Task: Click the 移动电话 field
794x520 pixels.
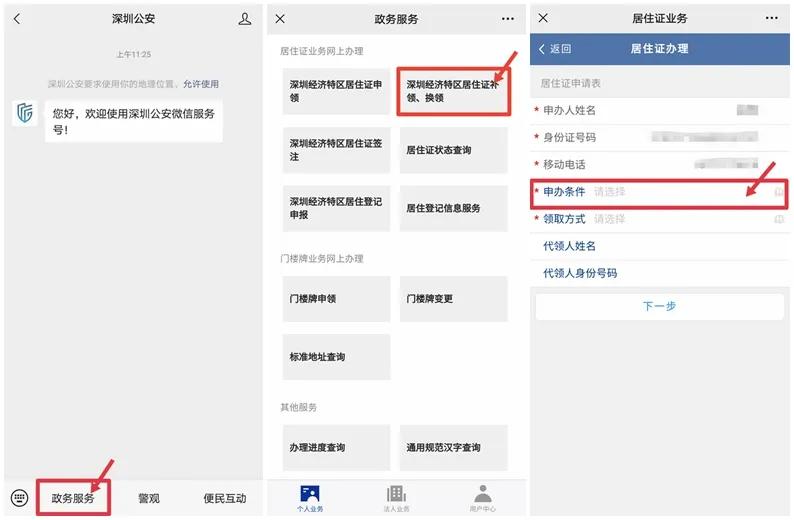Action: [660, 165]
